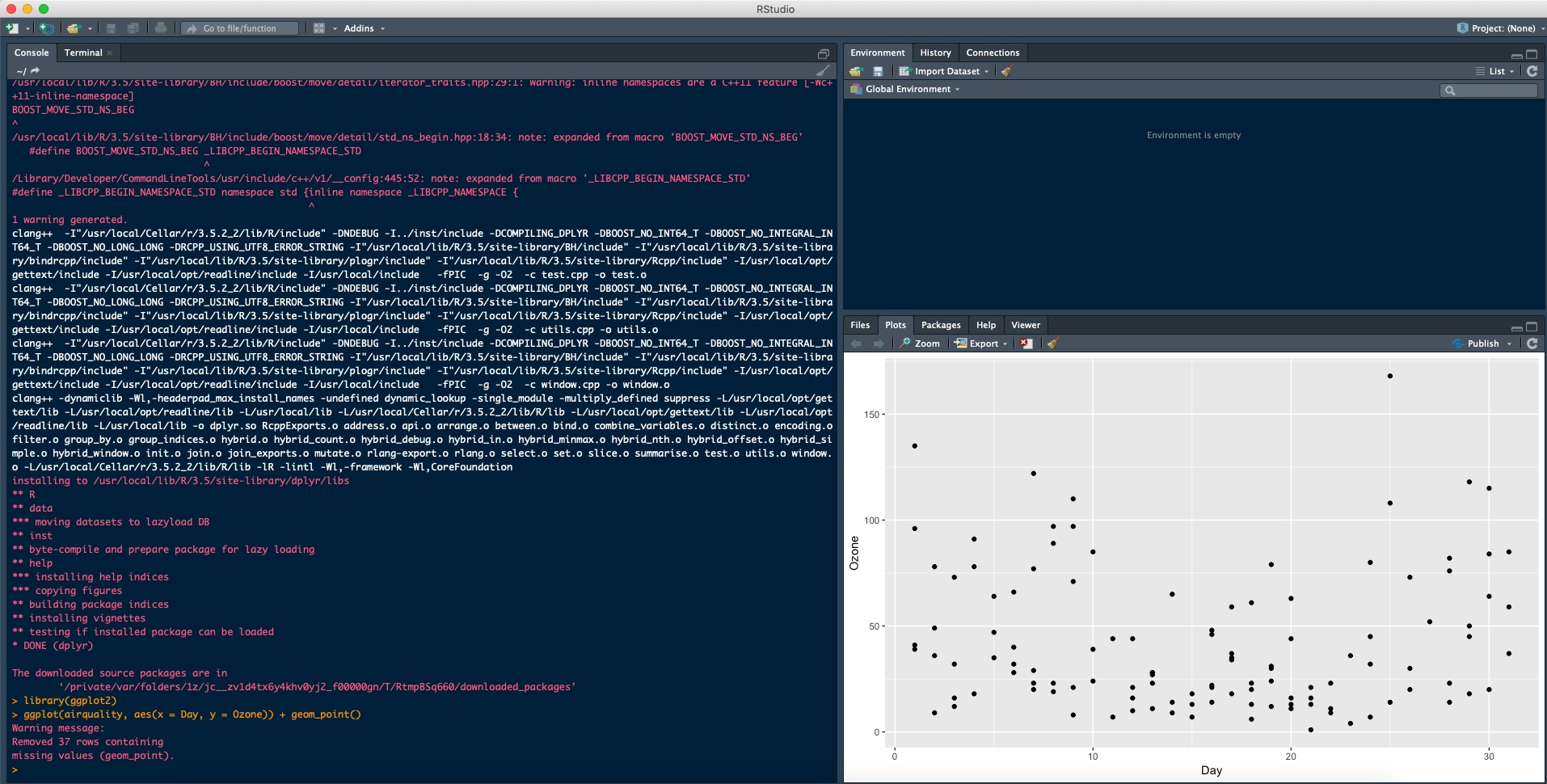This screenshot has width=1547, height=784.
Task: Switch to the Environment tab
Action: (877, 53)
